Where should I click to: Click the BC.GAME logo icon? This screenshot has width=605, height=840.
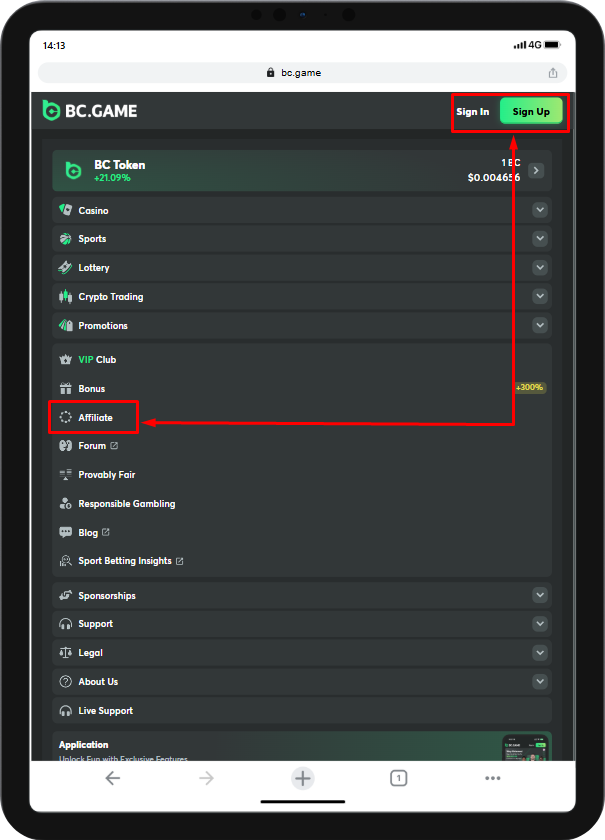[52, 111]
